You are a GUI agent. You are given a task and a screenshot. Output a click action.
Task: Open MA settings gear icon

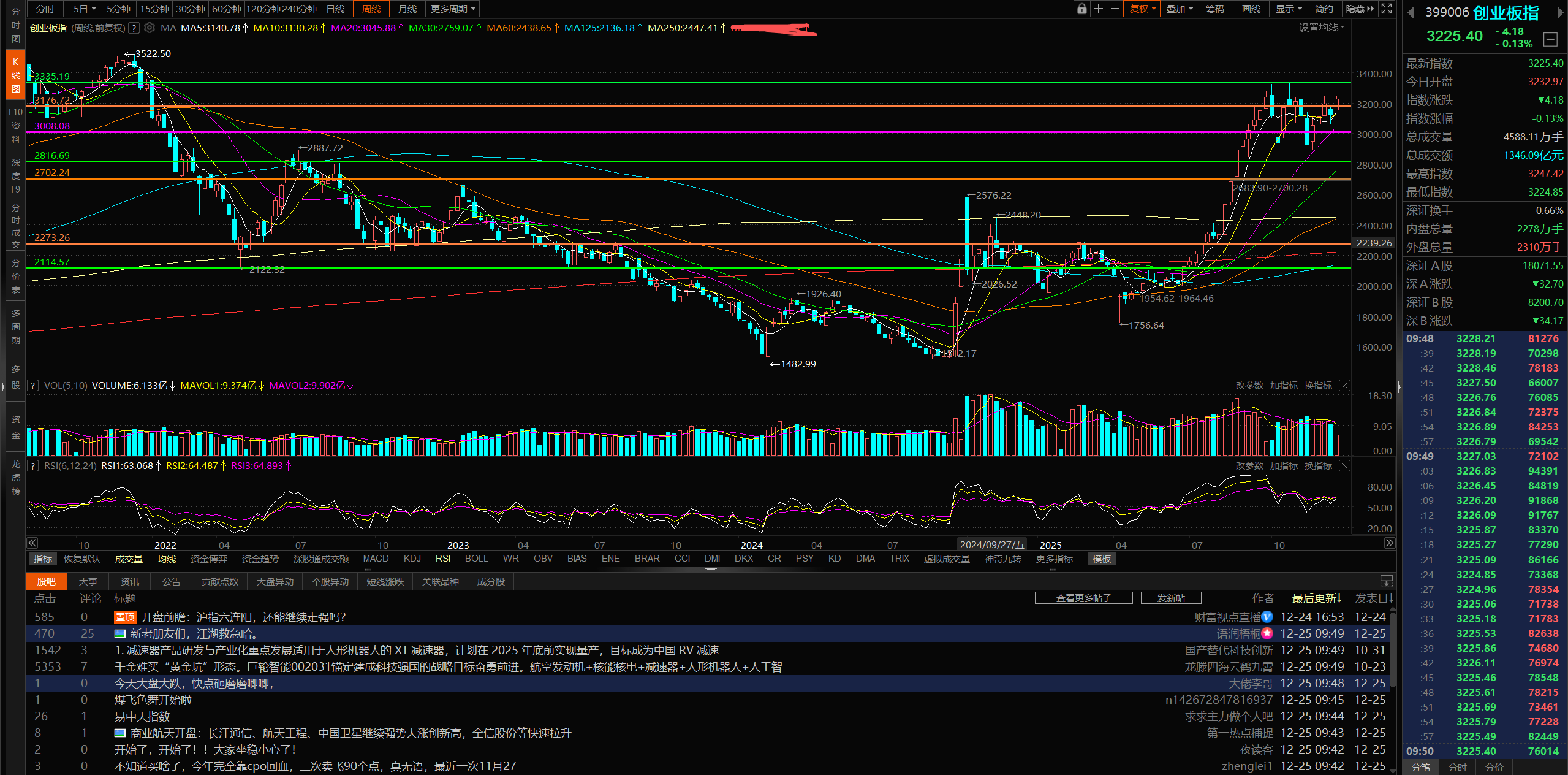point(150,28)
